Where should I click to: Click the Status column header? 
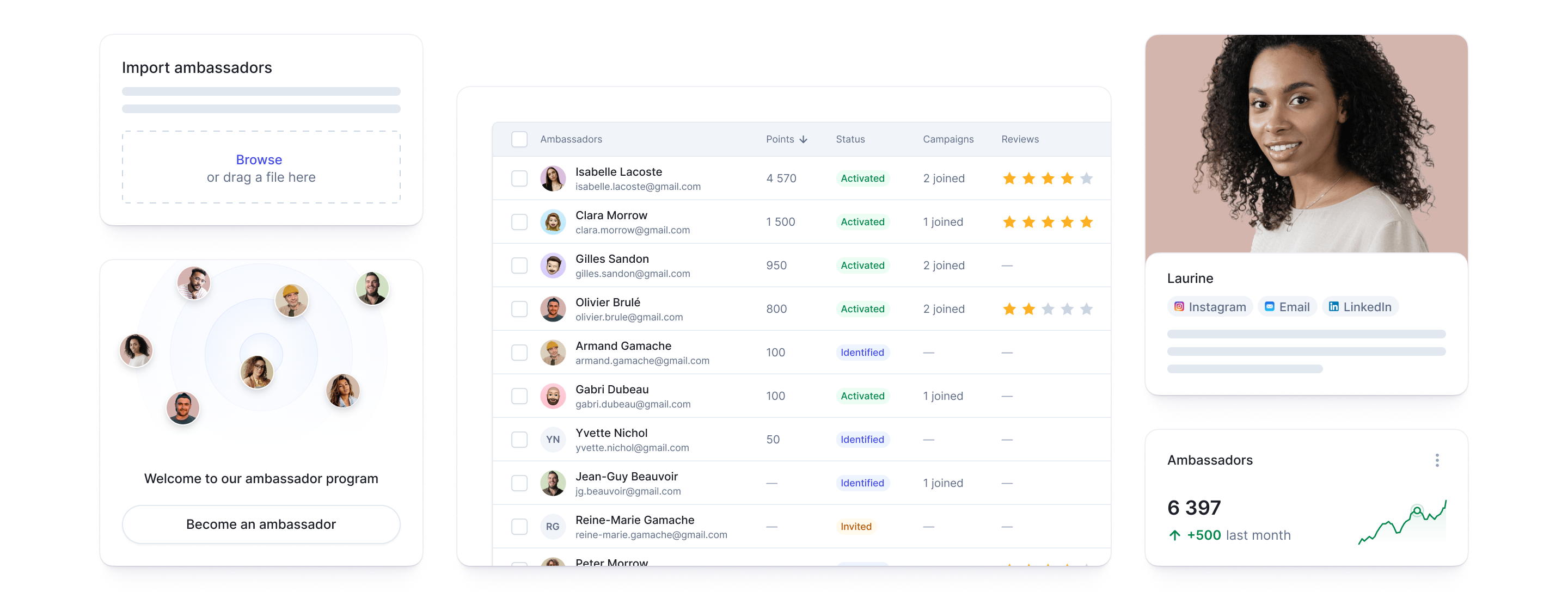click(x=850, y=139)
